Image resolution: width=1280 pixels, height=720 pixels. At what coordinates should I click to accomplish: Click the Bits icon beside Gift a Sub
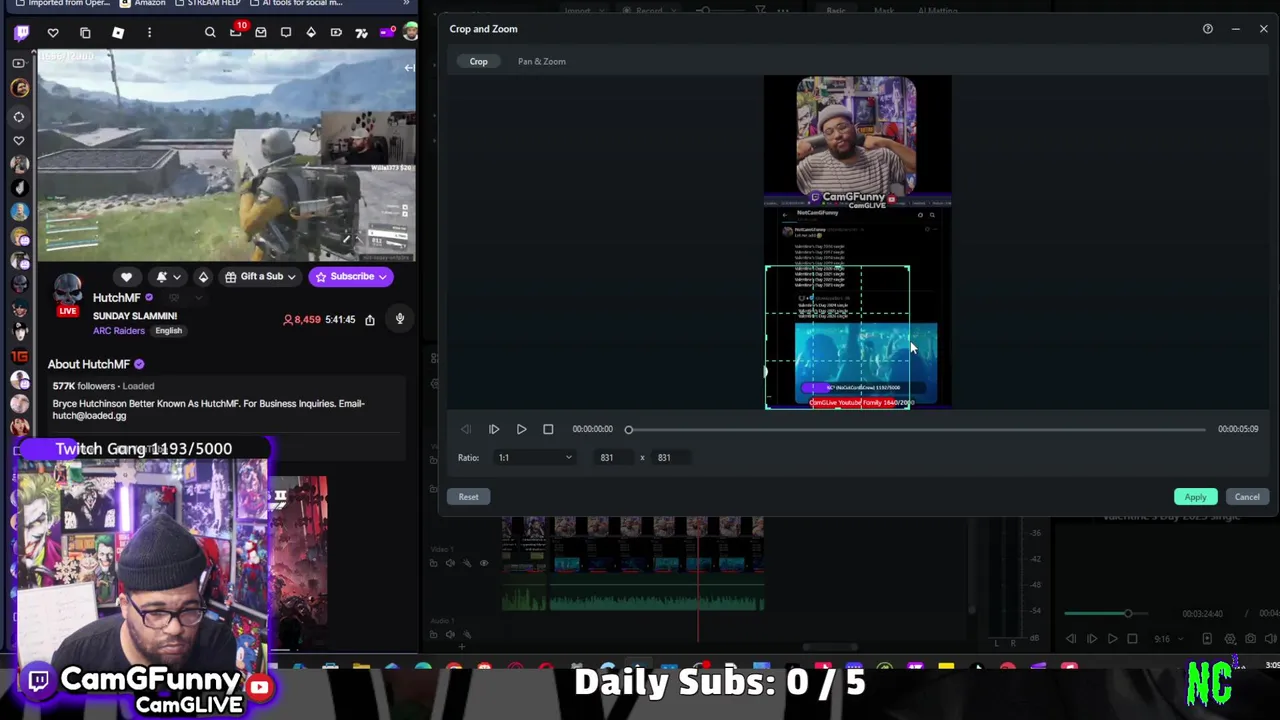click(203, 277)
